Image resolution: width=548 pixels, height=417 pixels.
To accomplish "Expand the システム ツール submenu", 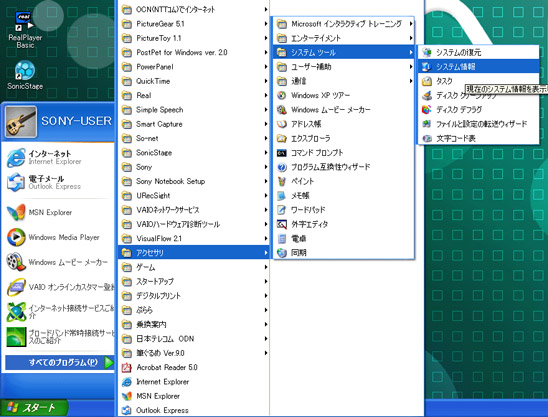I will pos(344,52).
